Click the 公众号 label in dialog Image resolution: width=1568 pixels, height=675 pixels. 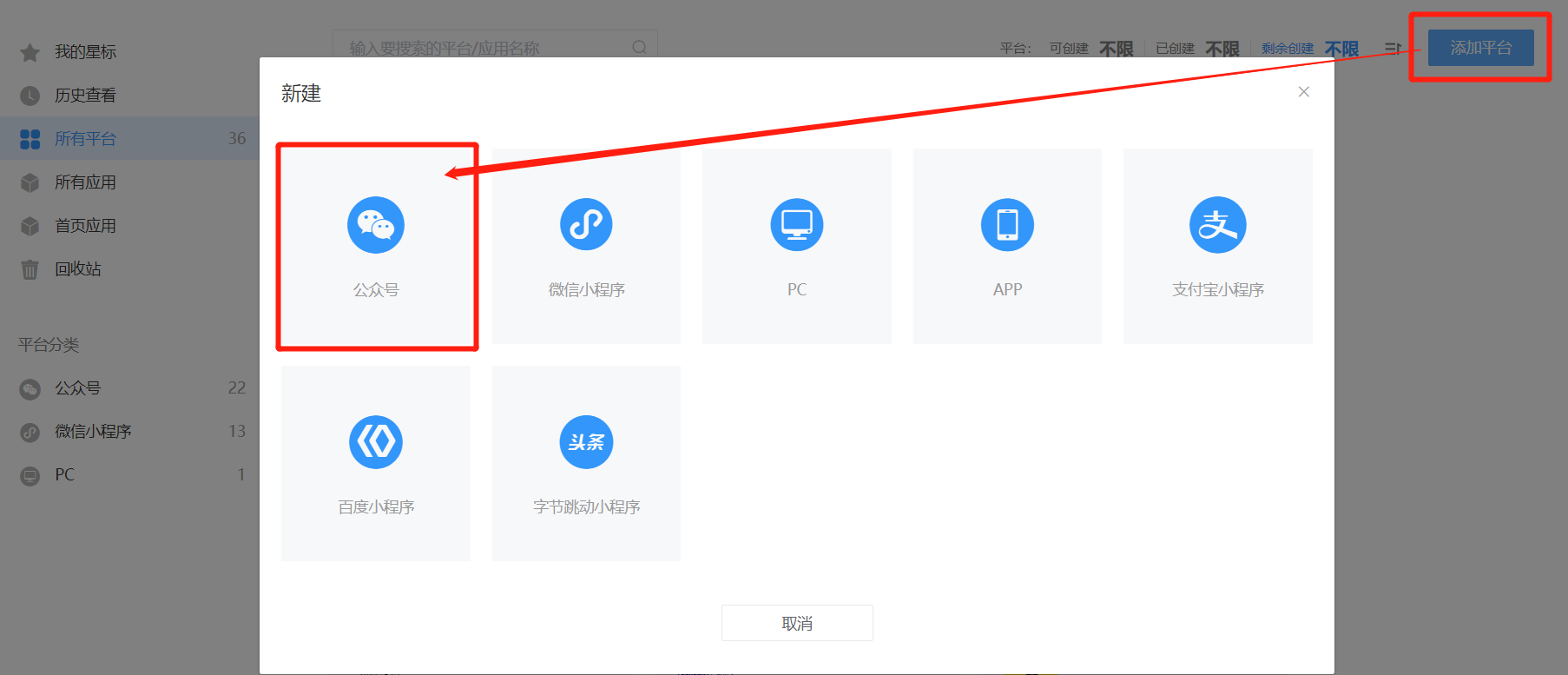(376, 290)
